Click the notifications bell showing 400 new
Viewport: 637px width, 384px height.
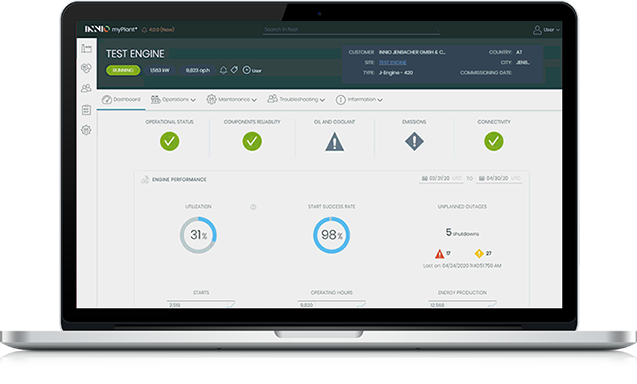158,30
